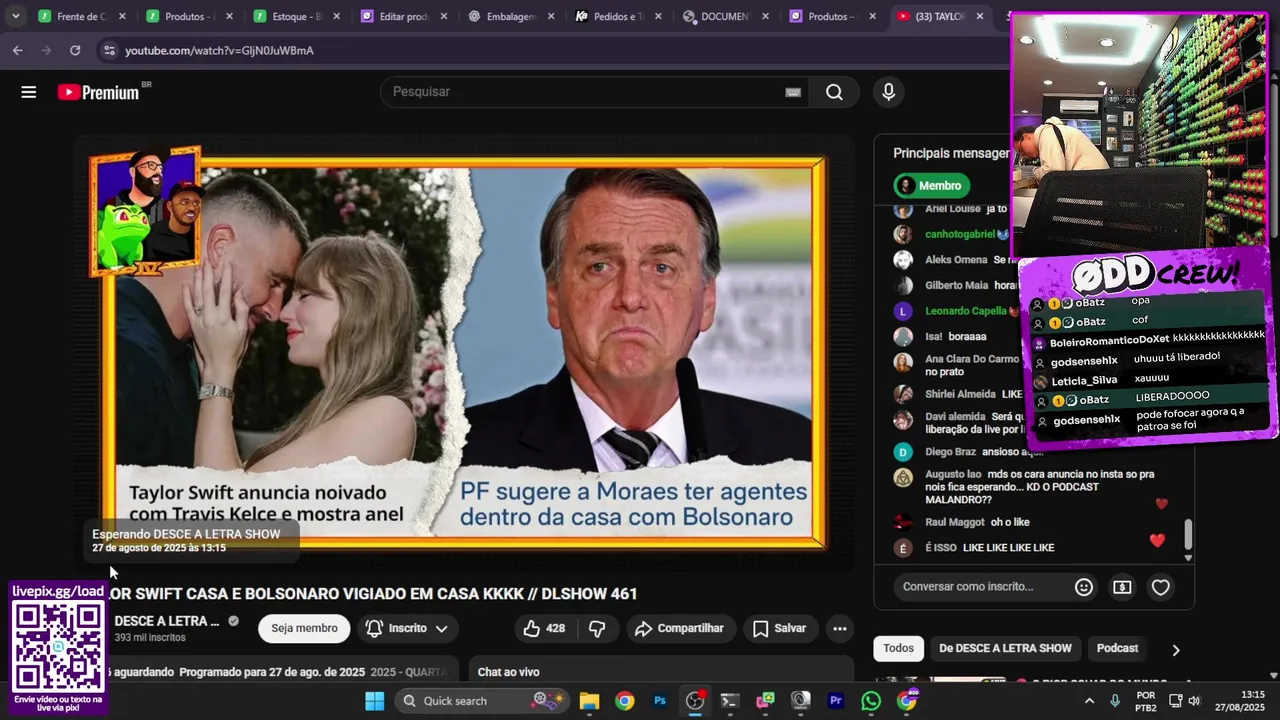Open emoji picker in chat input
1280x720 pixels.
pyautogui.click(x=1084, y=587)
